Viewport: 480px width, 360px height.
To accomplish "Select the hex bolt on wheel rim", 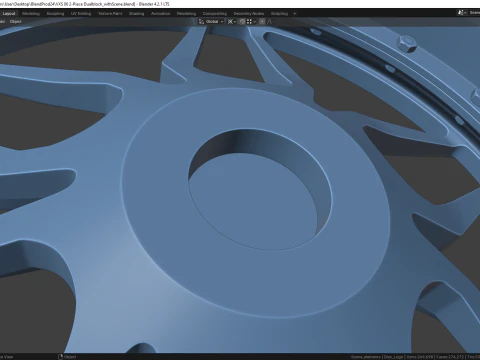I will click(x=407, y=44).
